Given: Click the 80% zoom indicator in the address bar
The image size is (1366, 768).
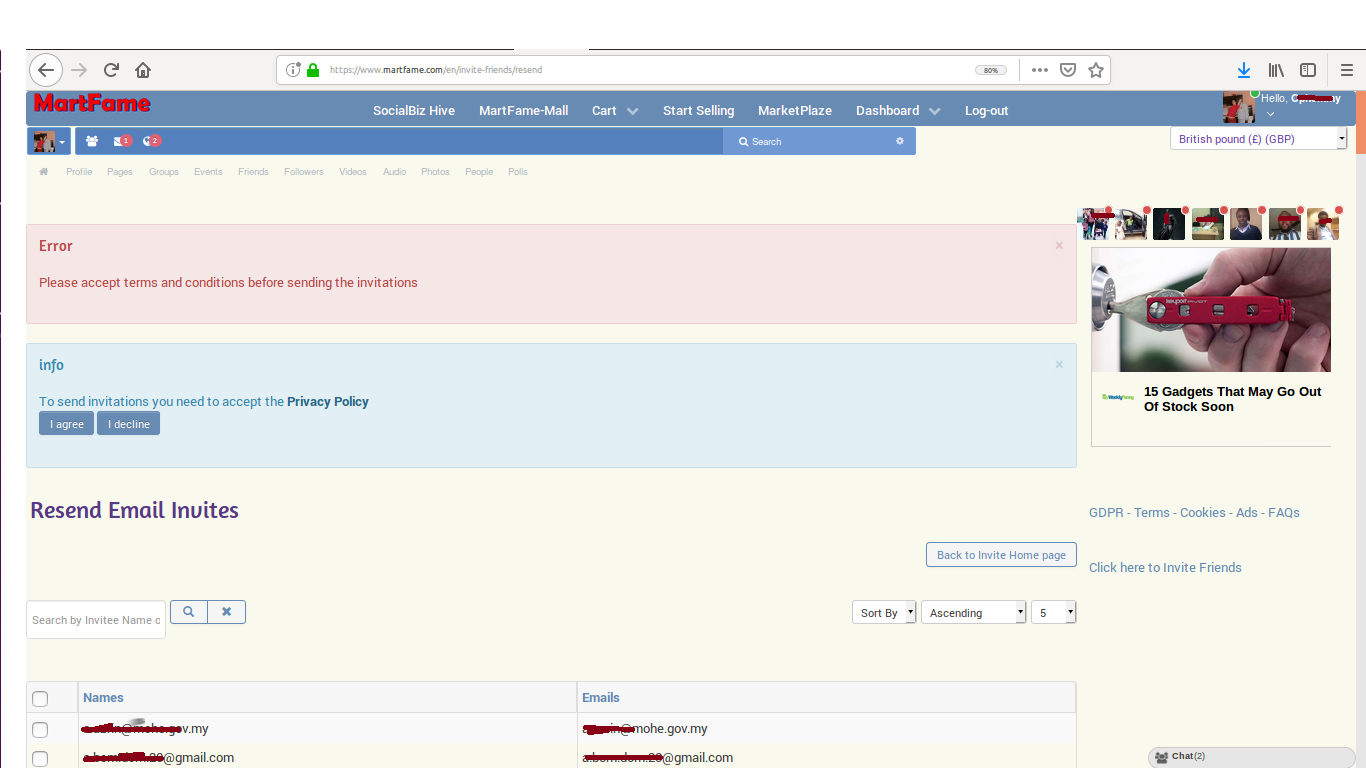Looking at the screenshot, I should click(x=990, y=69).
